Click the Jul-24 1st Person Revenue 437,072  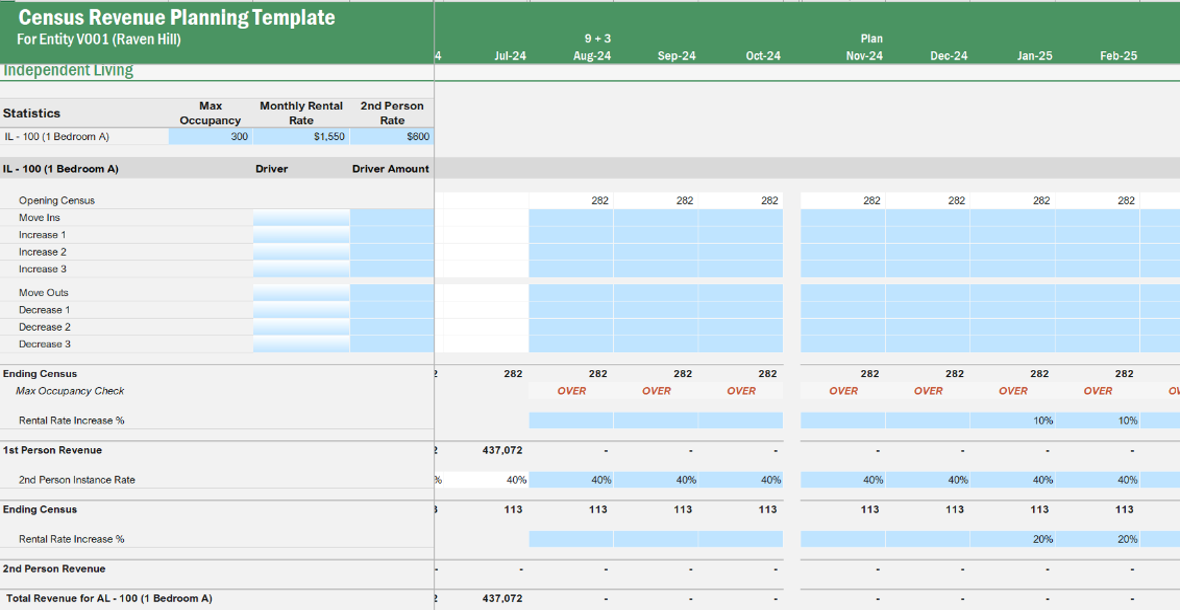(x=485, y=451)
